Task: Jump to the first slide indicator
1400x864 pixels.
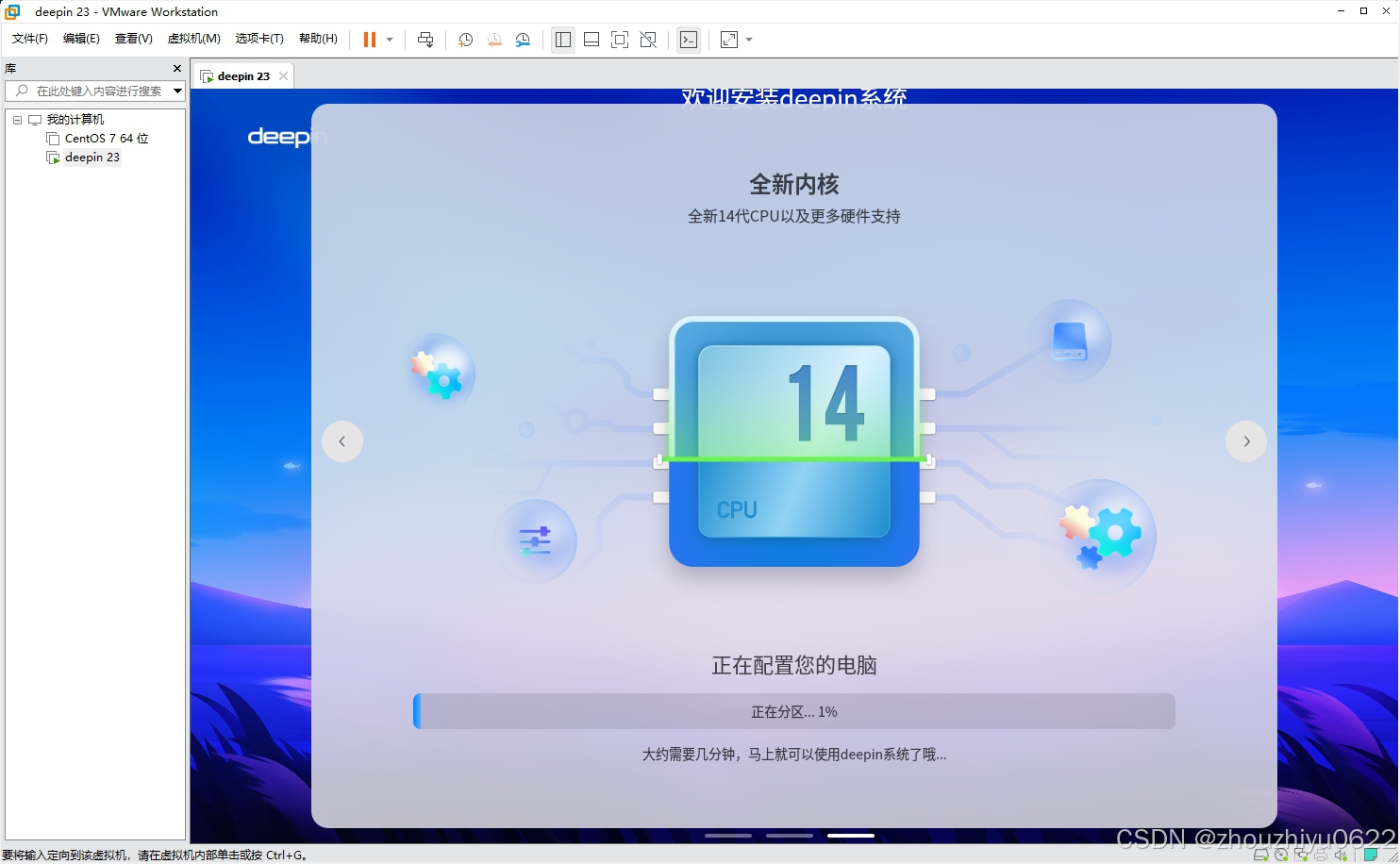Action: click(728, 836)
